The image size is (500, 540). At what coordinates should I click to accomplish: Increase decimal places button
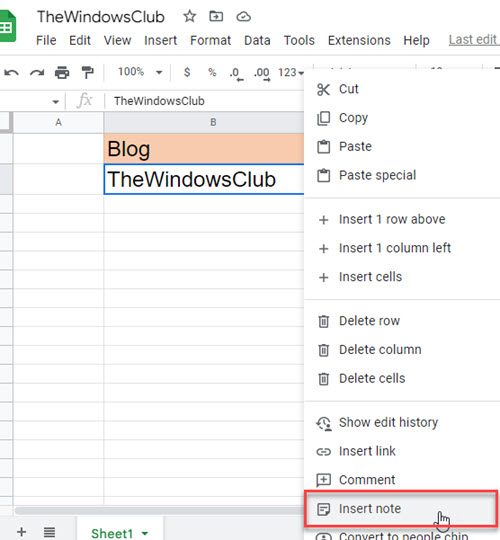(262, 73)
